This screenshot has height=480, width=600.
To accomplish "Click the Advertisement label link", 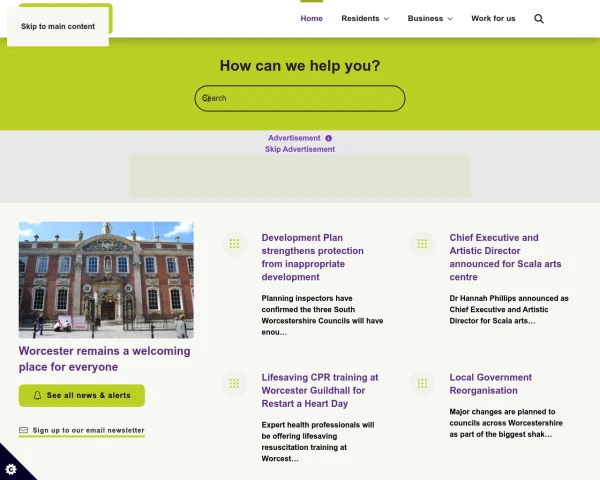I will click(294, 138).
